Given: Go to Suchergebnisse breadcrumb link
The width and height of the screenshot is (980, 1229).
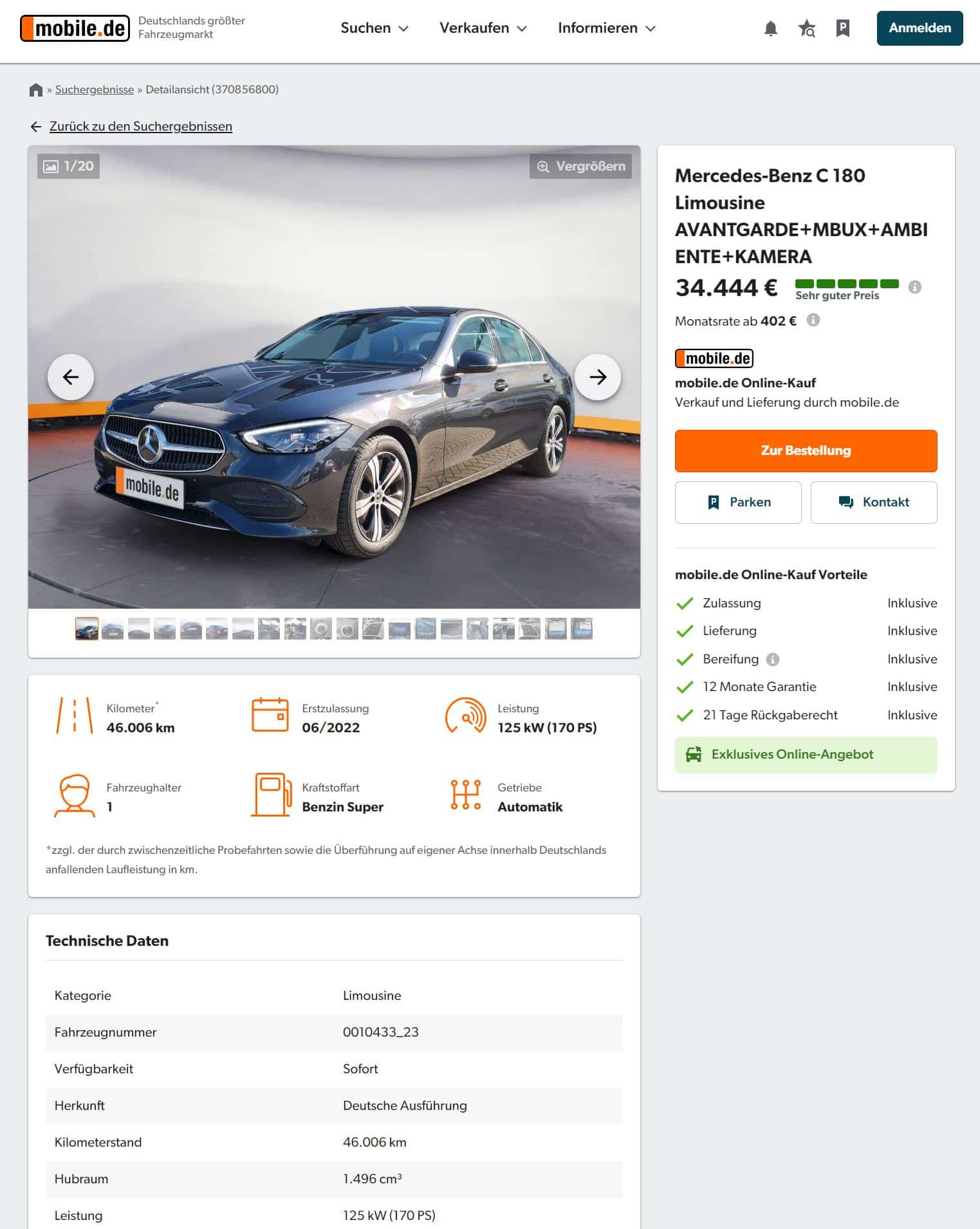Looking at the screenshot, I should coord(95,89).
